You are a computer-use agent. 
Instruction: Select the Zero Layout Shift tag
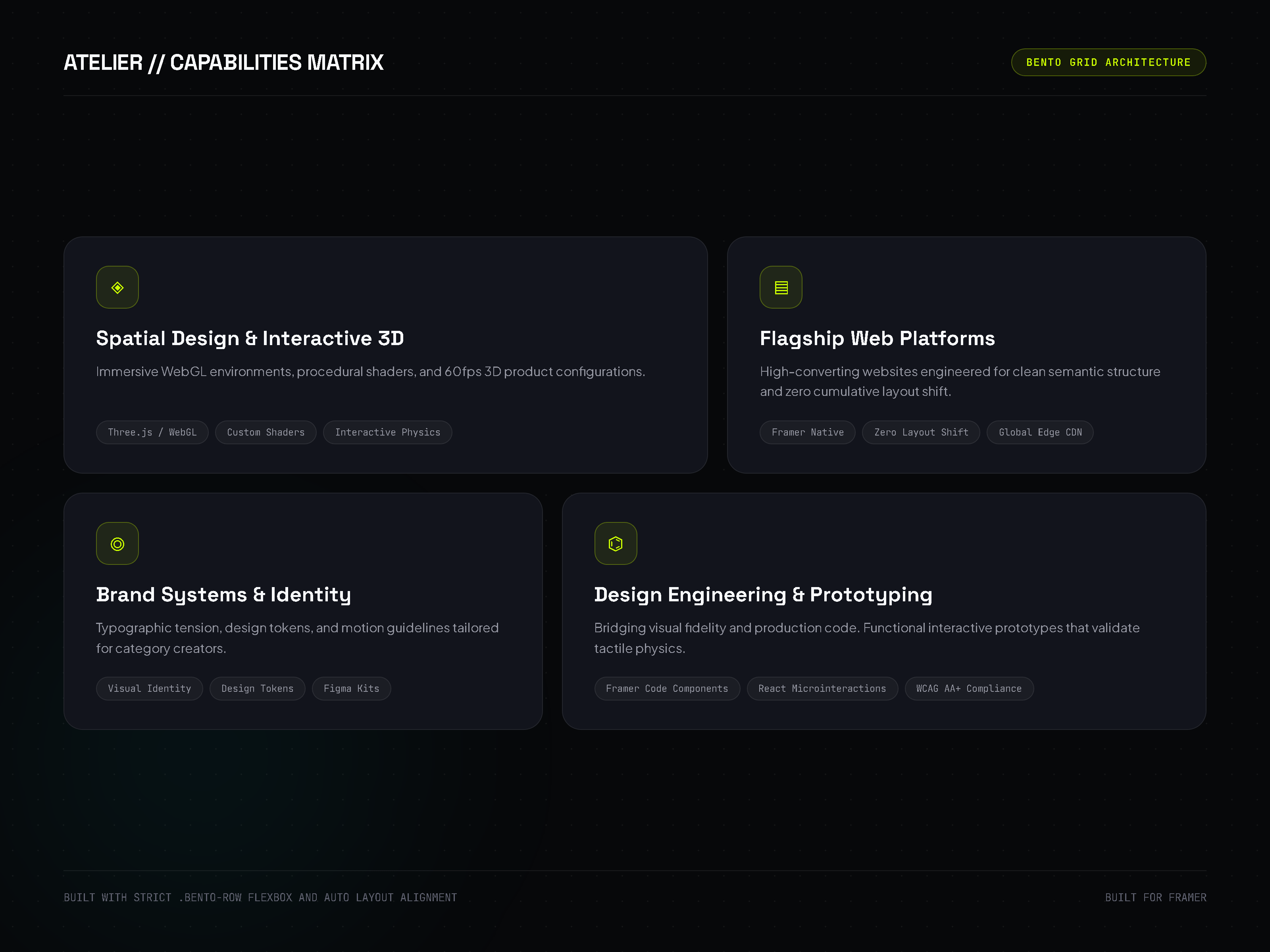[x=921, y=433]
